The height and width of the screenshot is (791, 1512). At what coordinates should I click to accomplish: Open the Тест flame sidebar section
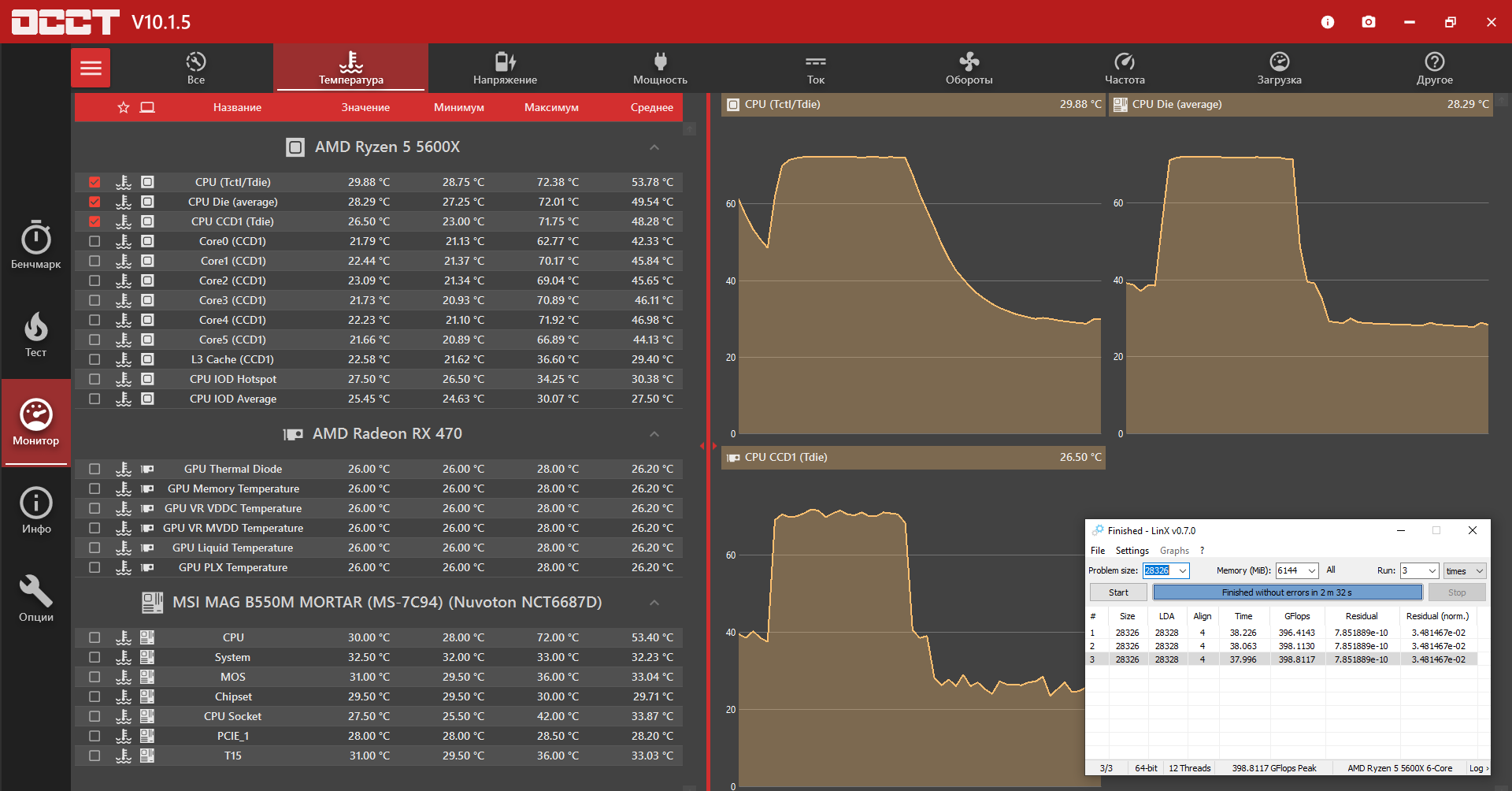pos(36,334)
